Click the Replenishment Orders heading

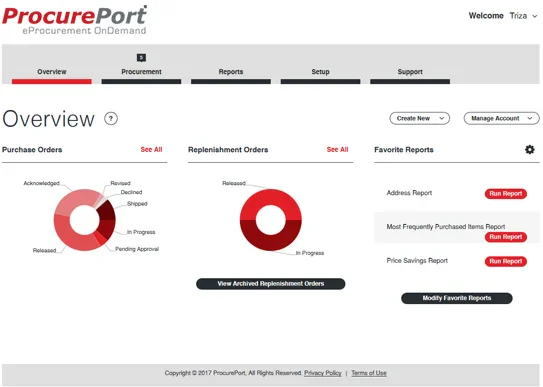click(228, 150)
